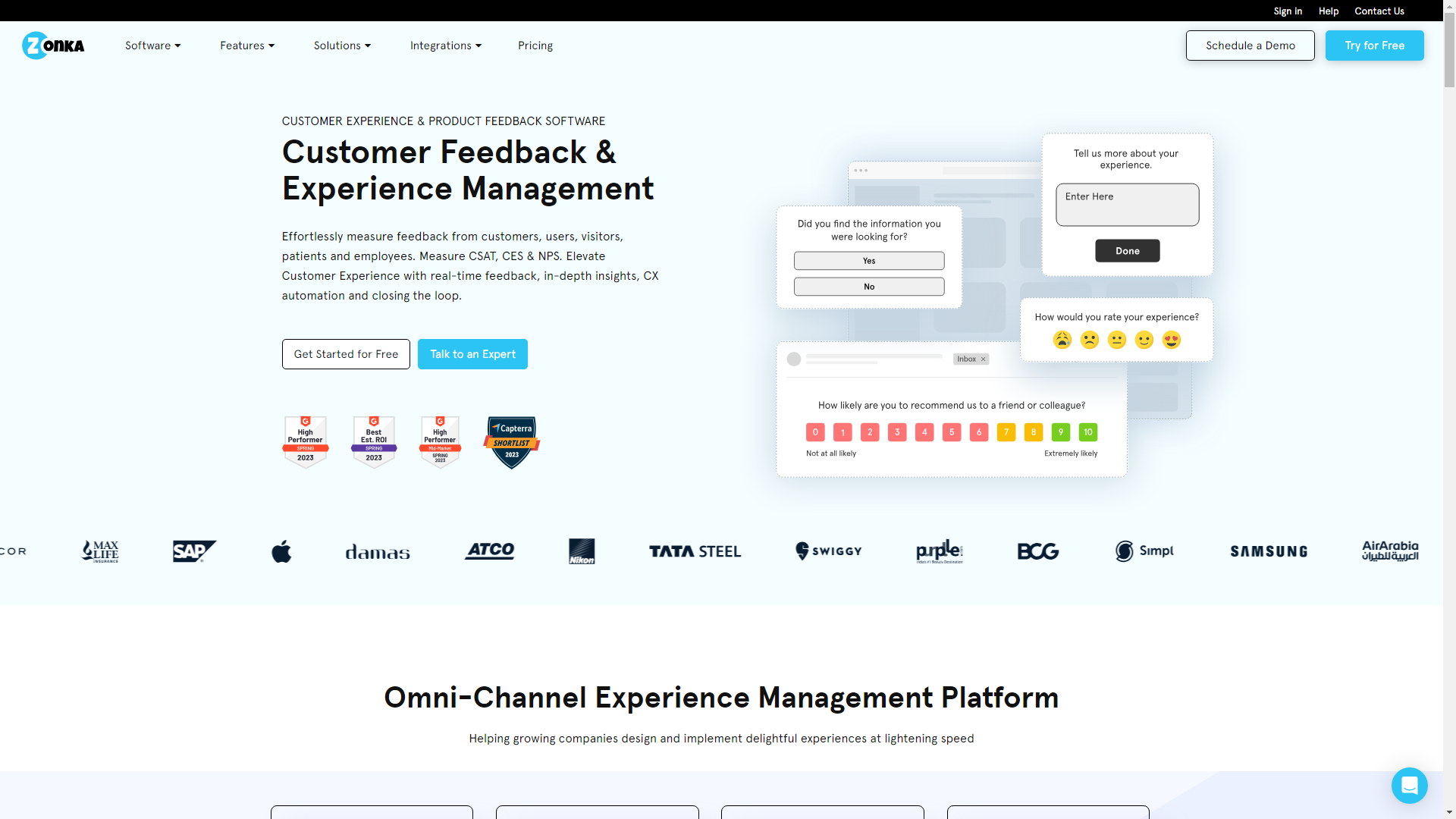This screenshot has height=819, width=1456.
Task: Click No on the information survey question
Action: (x=869, y=286)
